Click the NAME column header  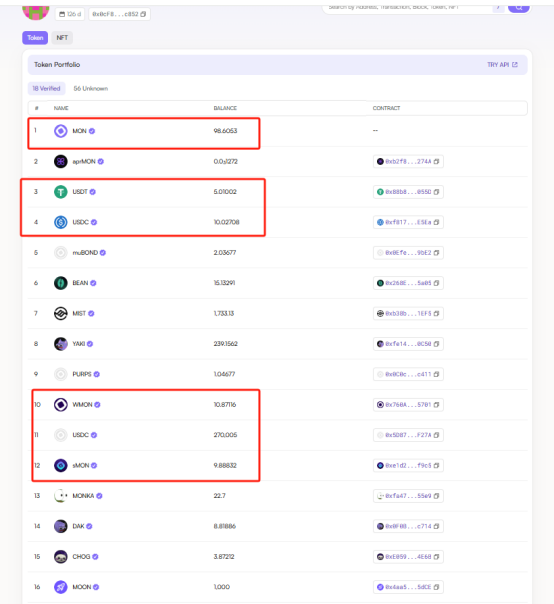61,108
